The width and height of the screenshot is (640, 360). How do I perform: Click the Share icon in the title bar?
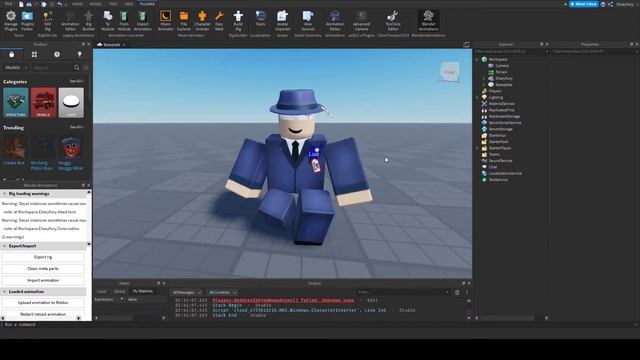point(611,4)
